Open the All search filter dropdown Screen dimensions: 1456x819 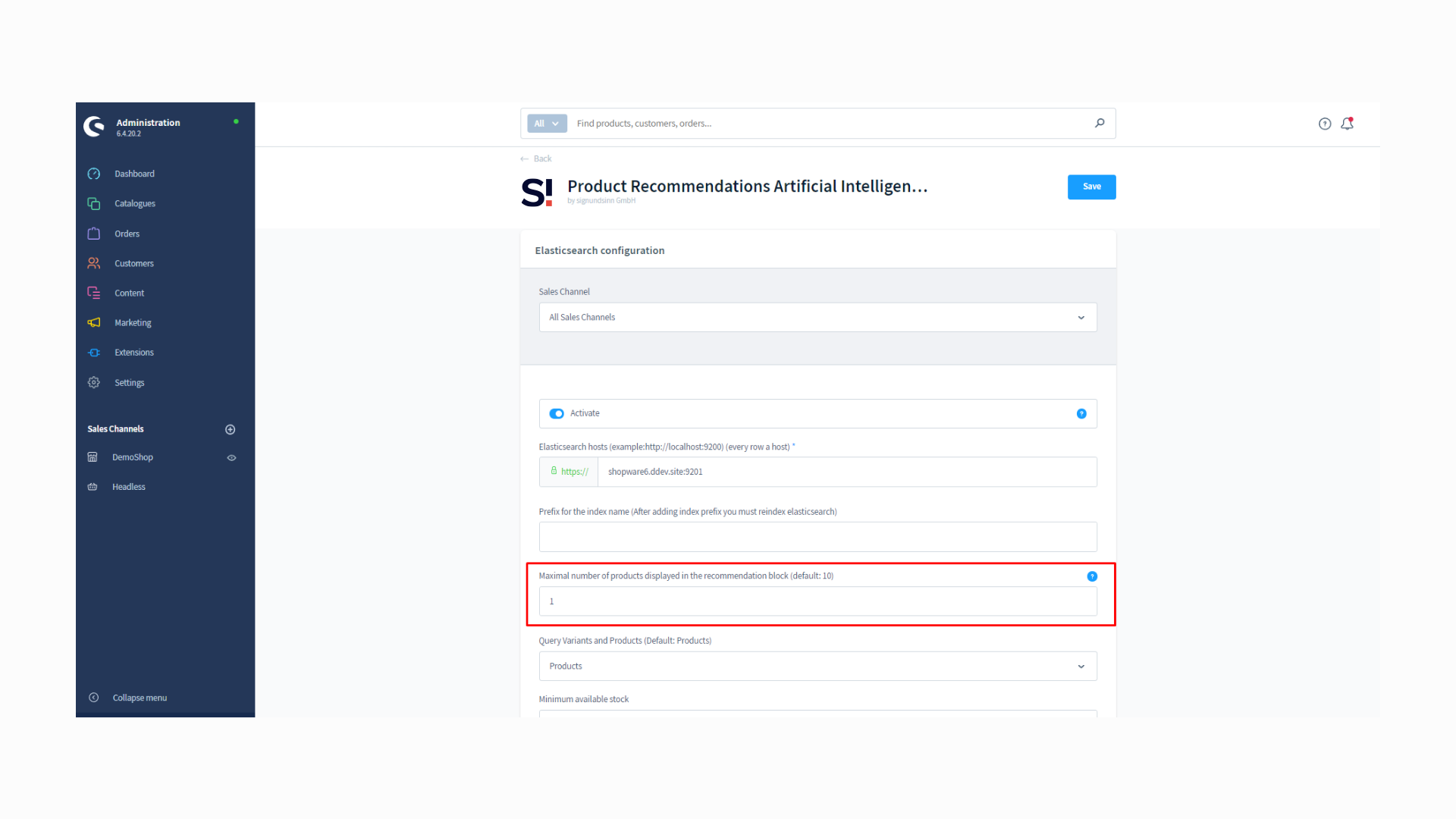tap(546, 124)
